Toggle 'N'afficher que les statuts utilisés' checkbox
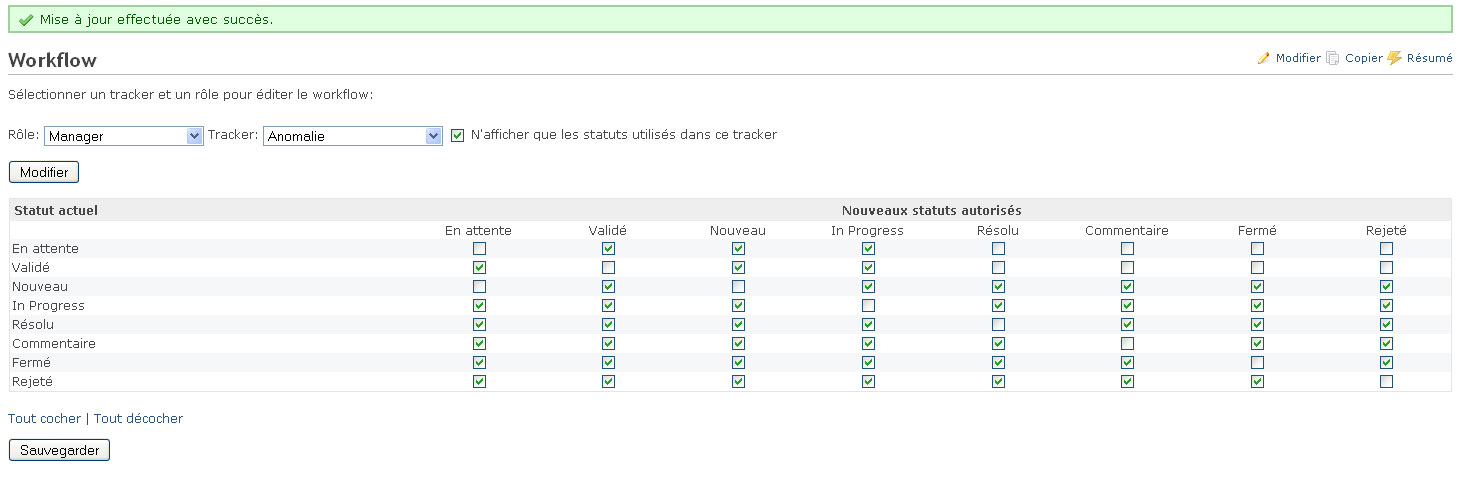This screenshot has height=480, width=1462. pos(458,135)
